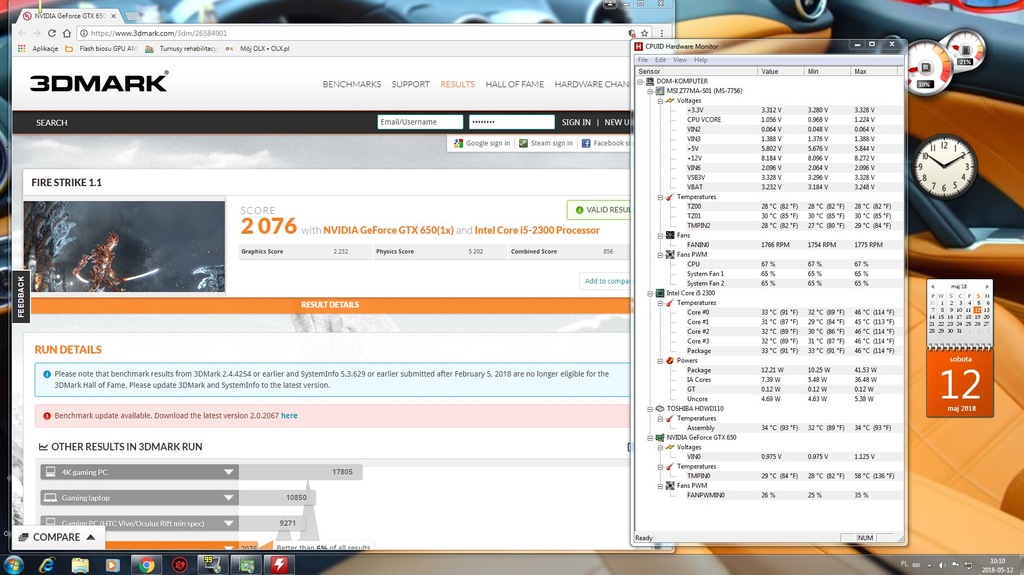Open Edit menu in Hardware Monitor
The width and height of the screenshot is (1024, 575).
click(x=660, y=60)
